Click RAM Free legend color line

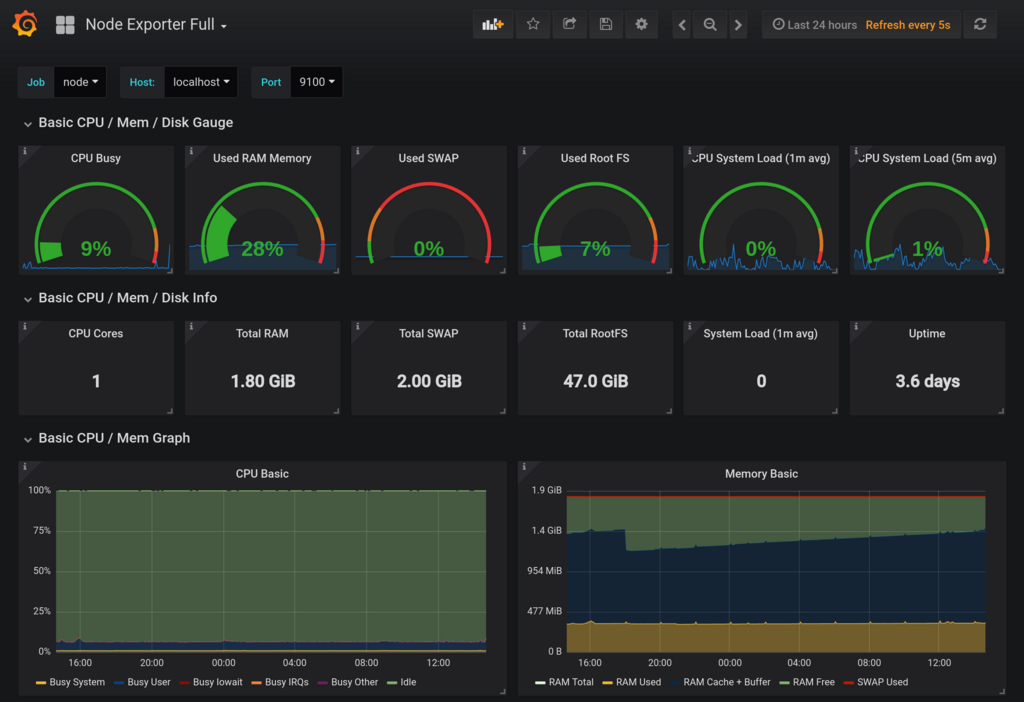[x=784, y=682]
